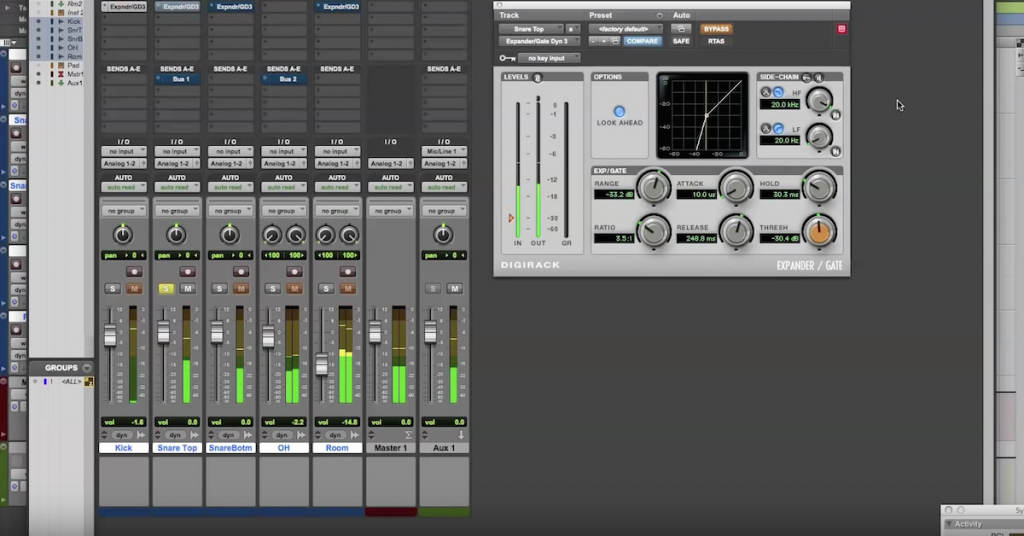Click the Hold value field 30.3 ms

click(780, 195)
